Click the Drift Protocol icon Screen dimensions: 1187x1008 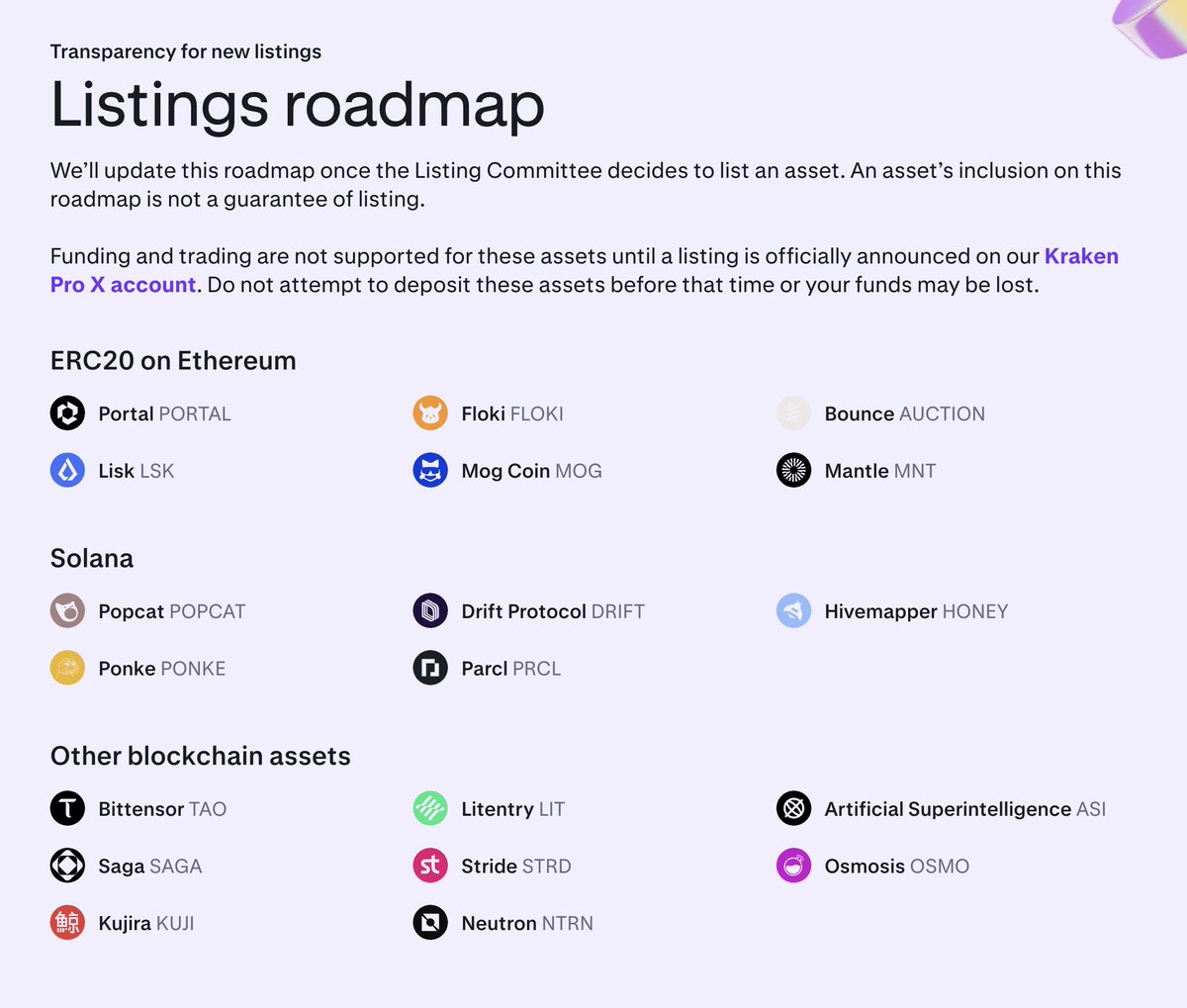[430, 611]
